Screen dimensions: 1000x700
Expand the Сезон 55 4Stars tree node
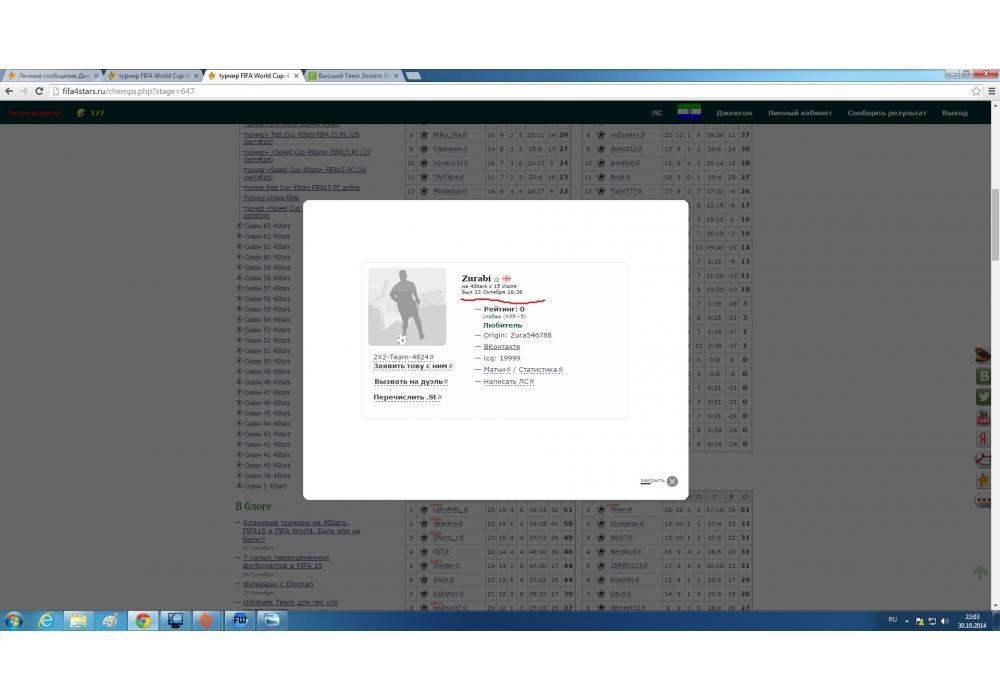239,309
